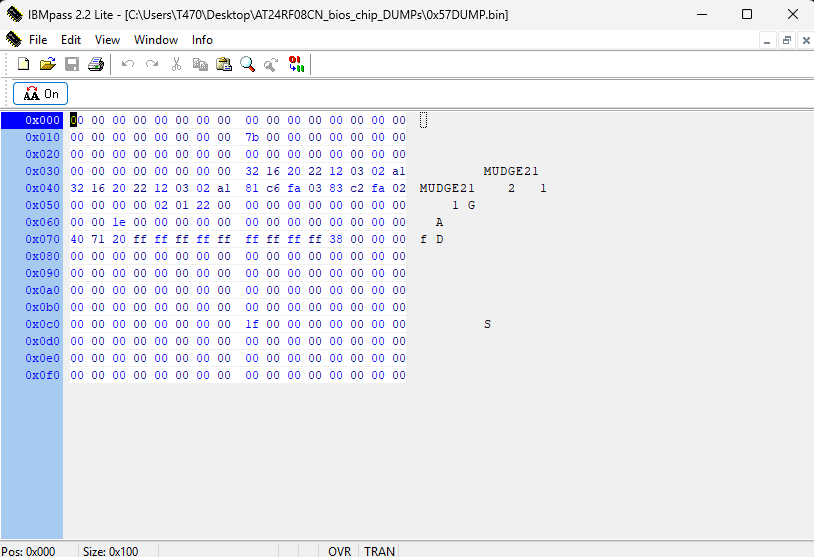Click the Redo arrow icon
Screen dimensions: 814x557
tap(152, 64)
